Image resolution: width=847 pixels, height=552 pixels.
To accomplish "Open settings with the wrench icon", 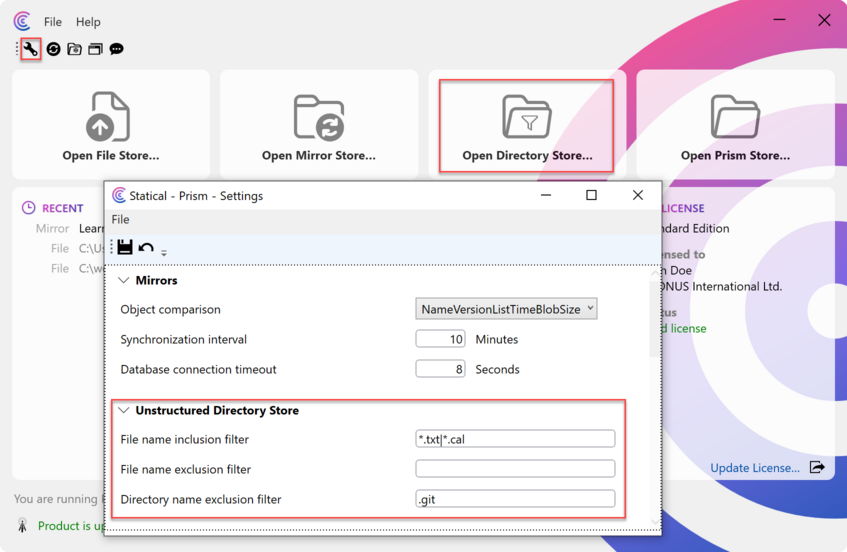I will pyautogui.click(x=31, y=49).
